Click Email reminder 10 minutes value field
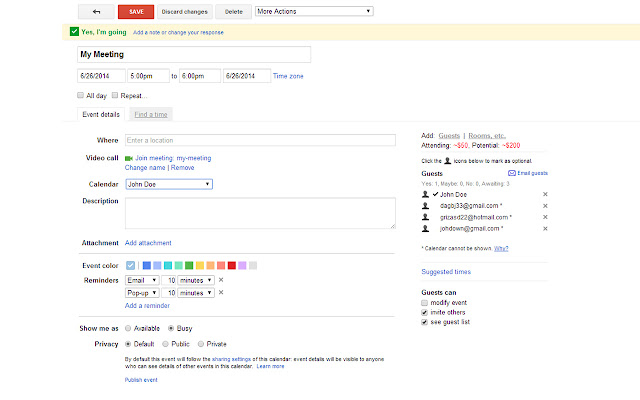Viewport: 640px width, 400px height. [x=169, y=280]
